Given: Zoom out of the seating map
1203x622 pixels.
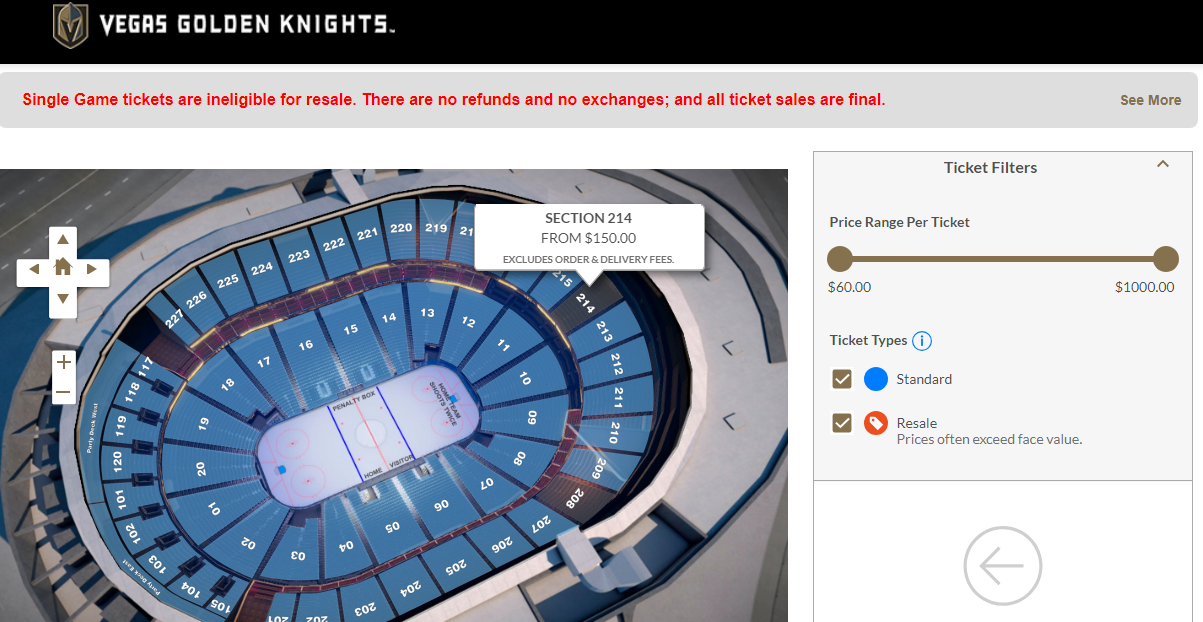Looking at the screenshot, I should (x=64, y=392).
